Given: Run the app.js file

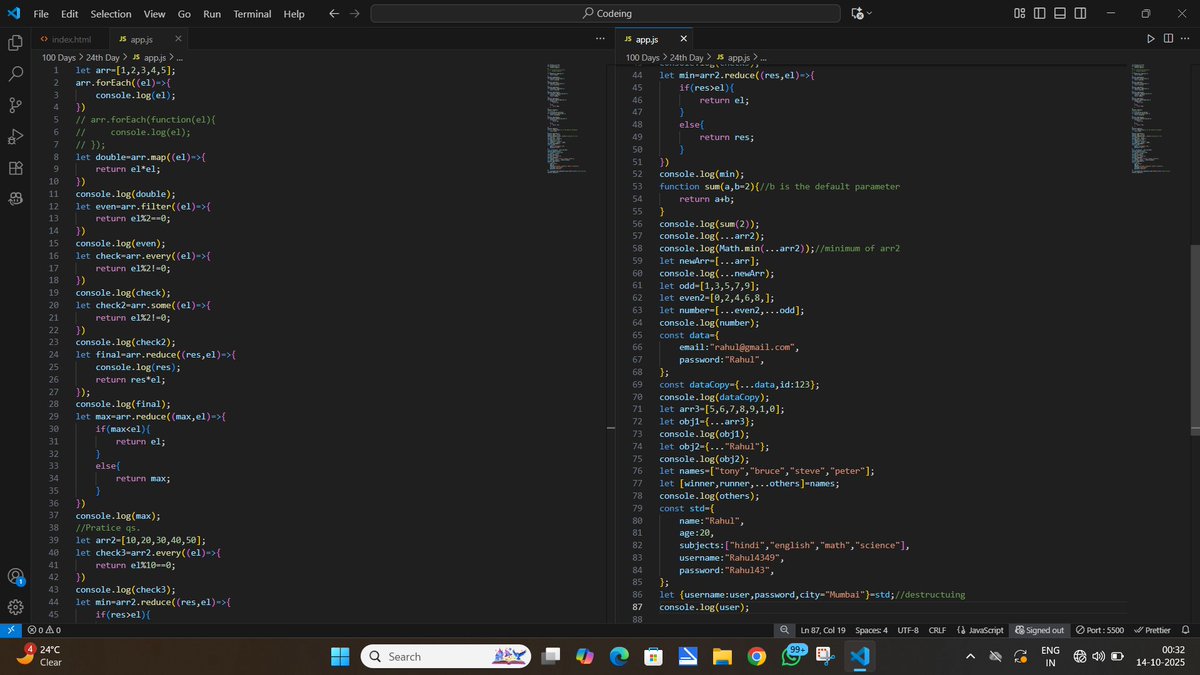Looking at the screenshot, I should coord(1150,37).
